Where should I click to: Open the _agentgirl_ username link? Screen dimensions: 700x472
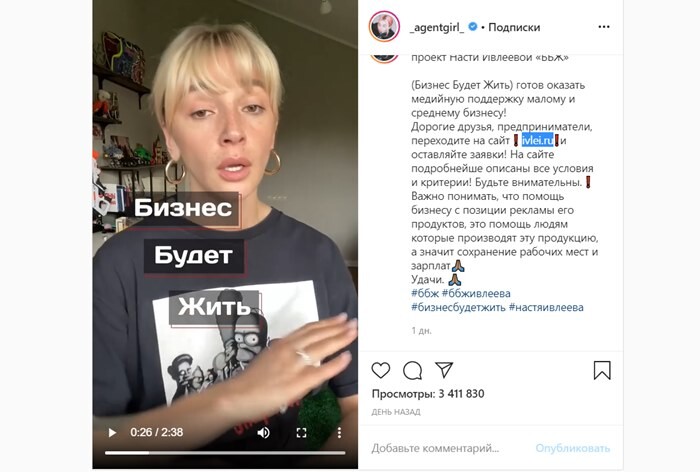[437, 27]
